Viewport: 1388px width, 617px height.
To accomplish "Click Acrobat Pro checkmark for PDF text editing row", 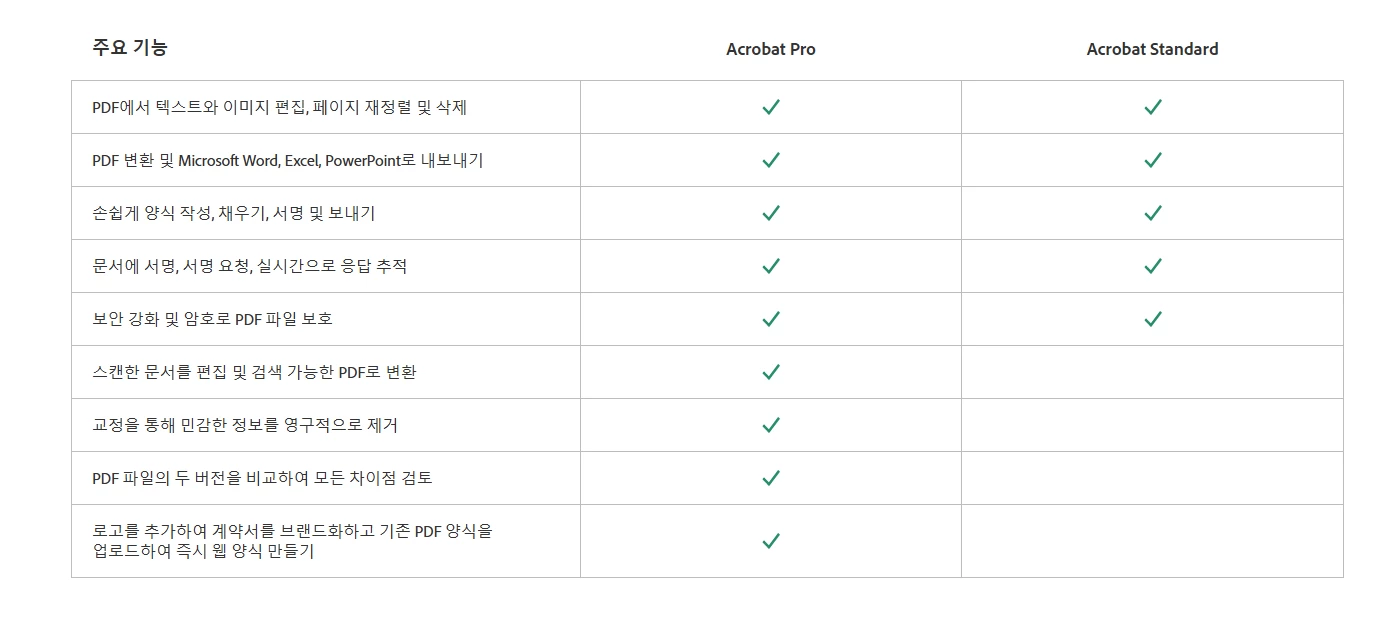I will (x=770, y=107).
